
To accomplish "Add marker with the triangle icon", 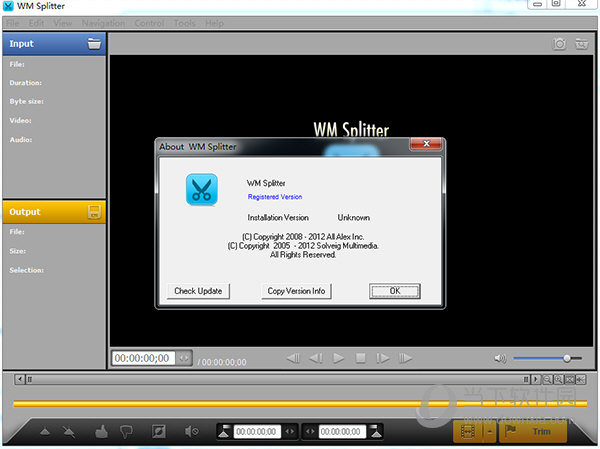I will coord(45,432).
